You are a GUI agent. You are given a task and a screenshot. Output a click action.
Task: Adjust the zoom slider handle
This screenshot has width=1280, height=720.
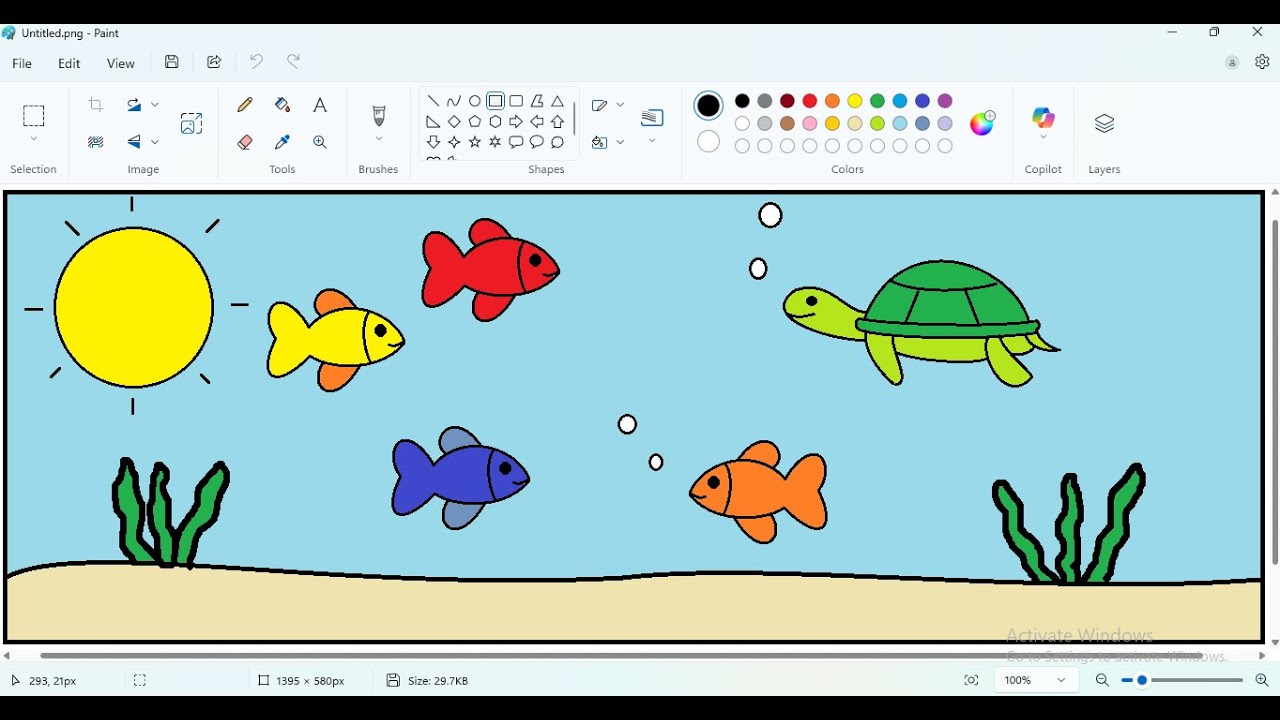tap(1142, 681)
